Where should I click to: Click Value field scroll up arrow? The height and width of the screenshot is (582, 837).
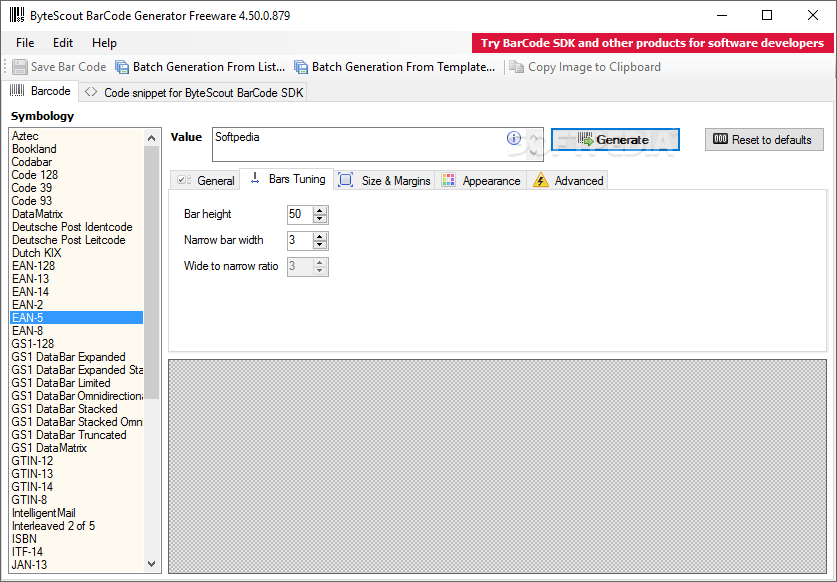[534, 137]
